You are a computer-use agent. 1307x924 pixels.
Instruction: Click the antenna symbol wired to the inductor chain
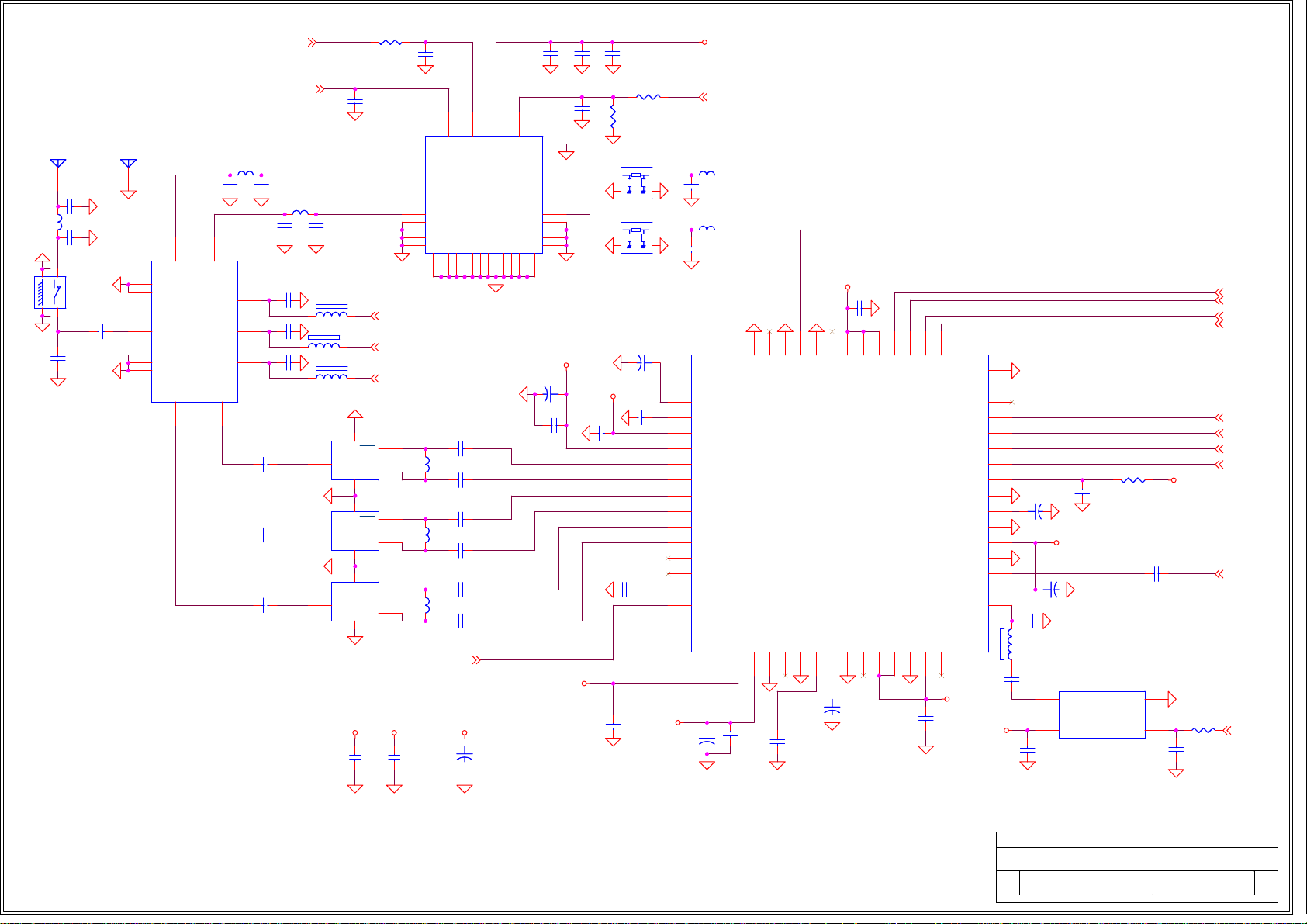click(x=58, y=164)
